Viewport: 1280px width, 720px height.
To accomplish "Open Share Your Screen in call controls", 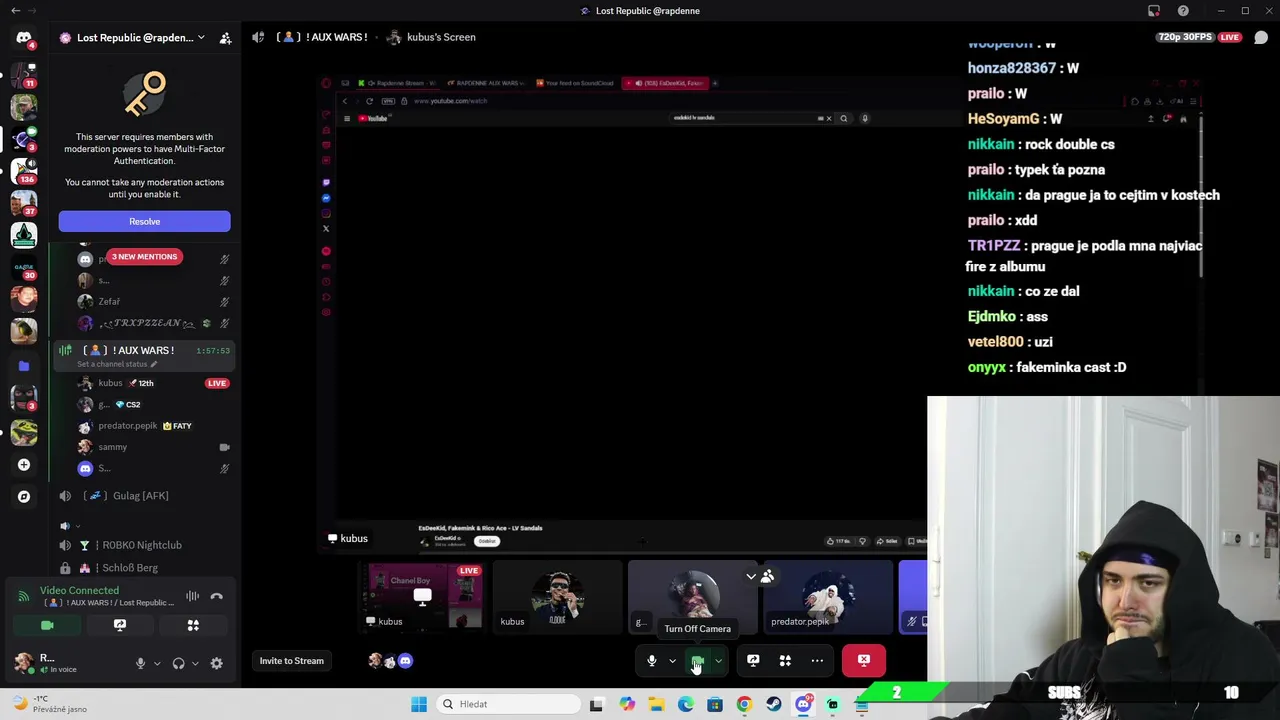I will pyautogui.click(x=753, y=660).
